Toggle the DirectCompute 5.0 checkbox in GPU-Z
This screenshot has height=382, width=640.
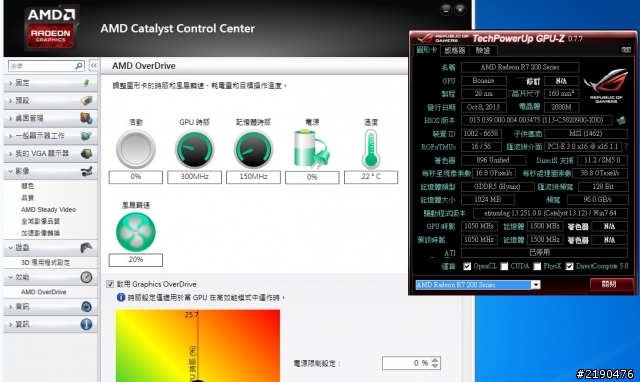pyautogui.click(x=569, y=266)
